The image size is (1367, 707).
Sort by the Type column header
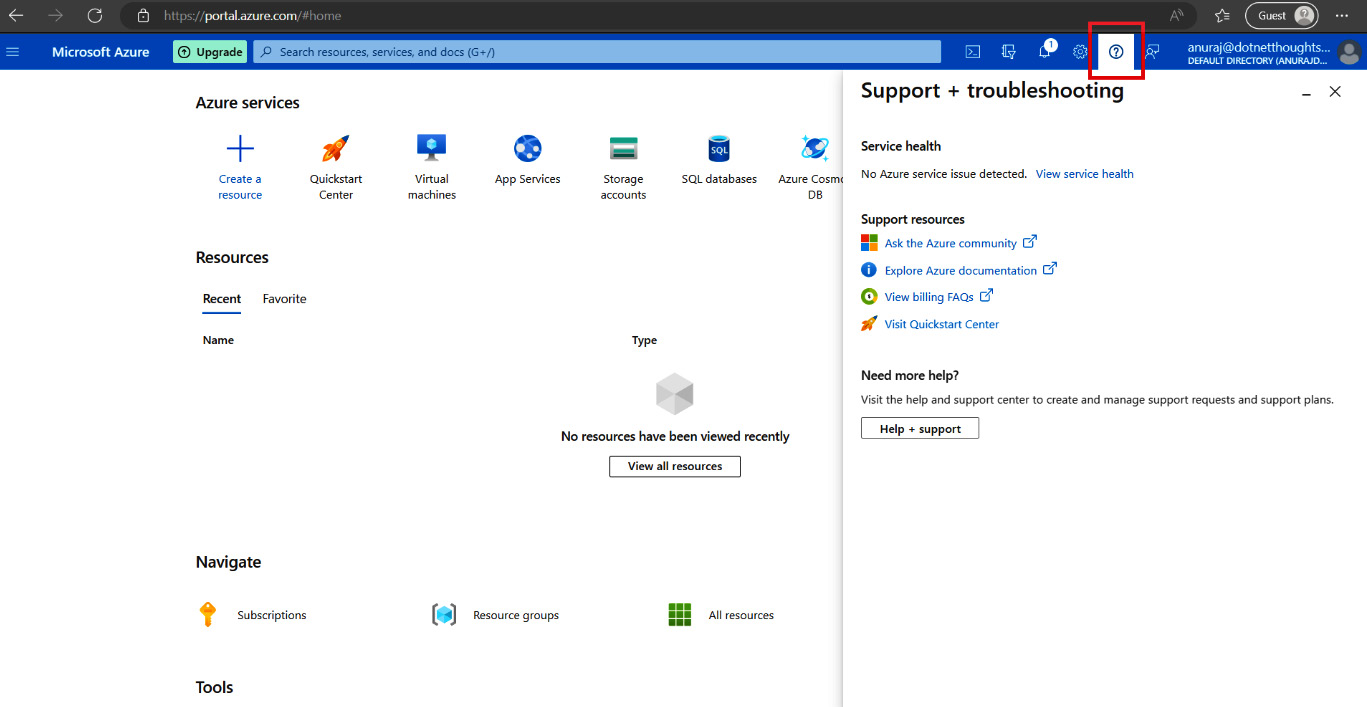point(644,340)
